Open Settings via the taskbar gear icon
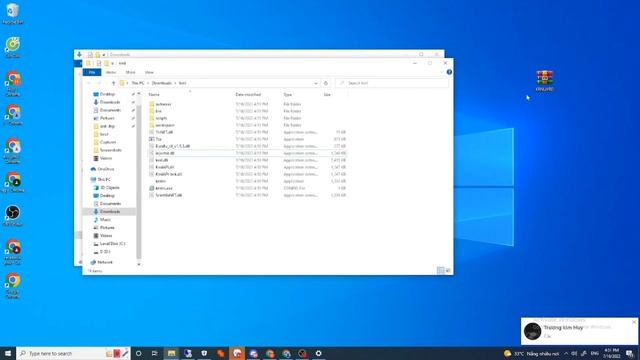Screen dimensions: 640x360 coord(318,353)
